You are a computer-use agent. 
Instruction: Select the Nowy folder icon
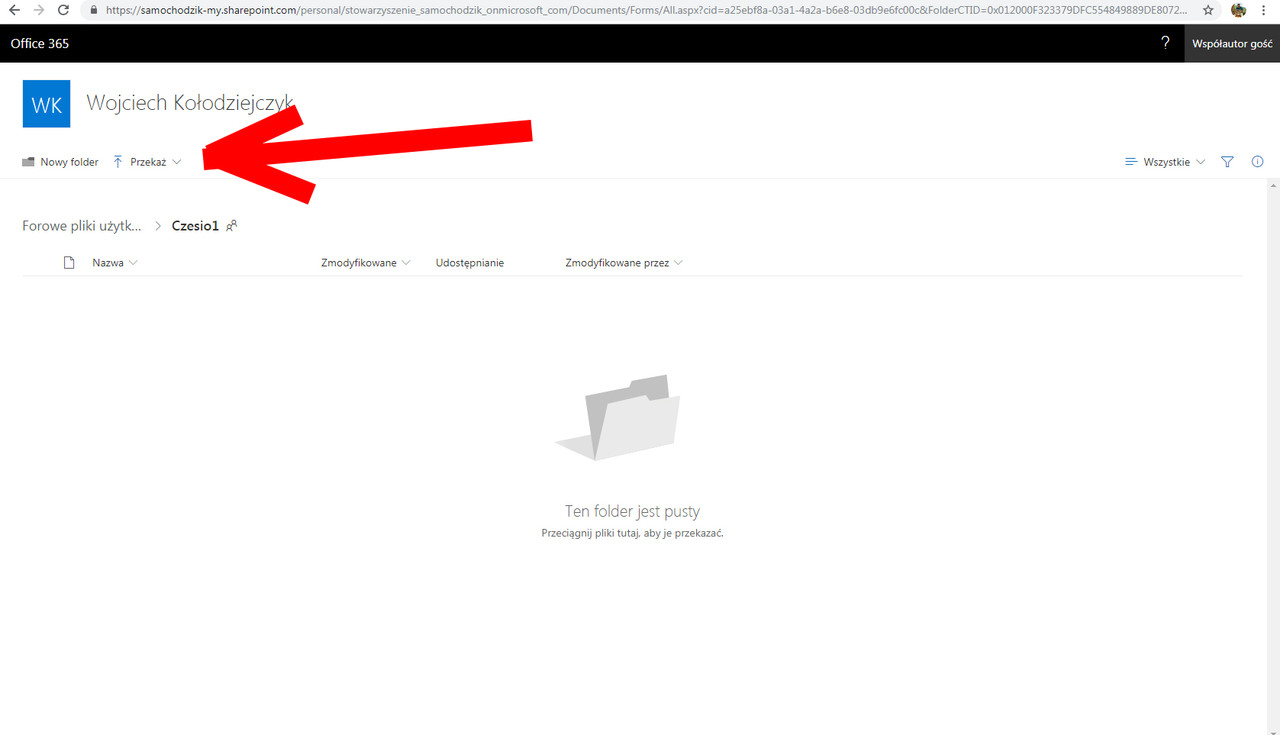click(27, 161)
